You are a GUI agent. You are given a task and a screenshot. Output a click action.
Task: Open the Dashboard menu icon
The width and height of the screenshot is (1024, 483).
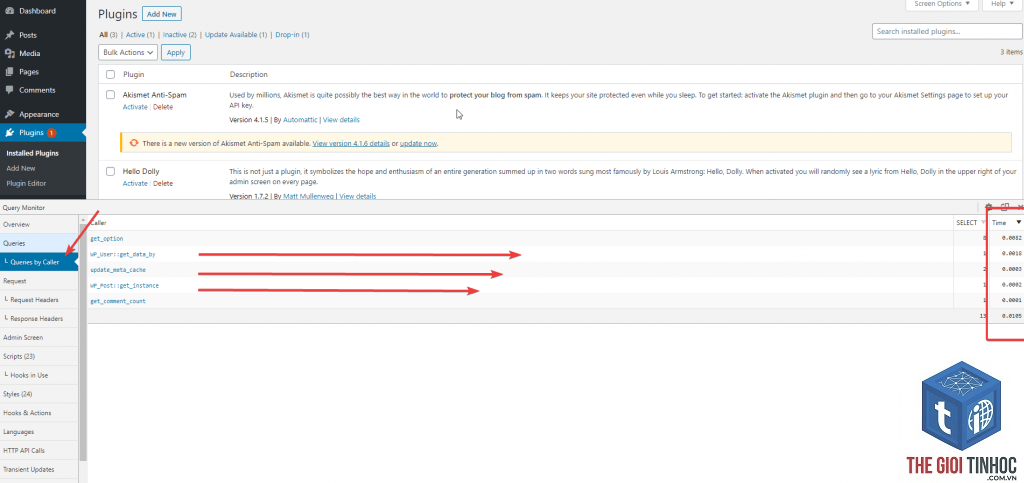10,11
